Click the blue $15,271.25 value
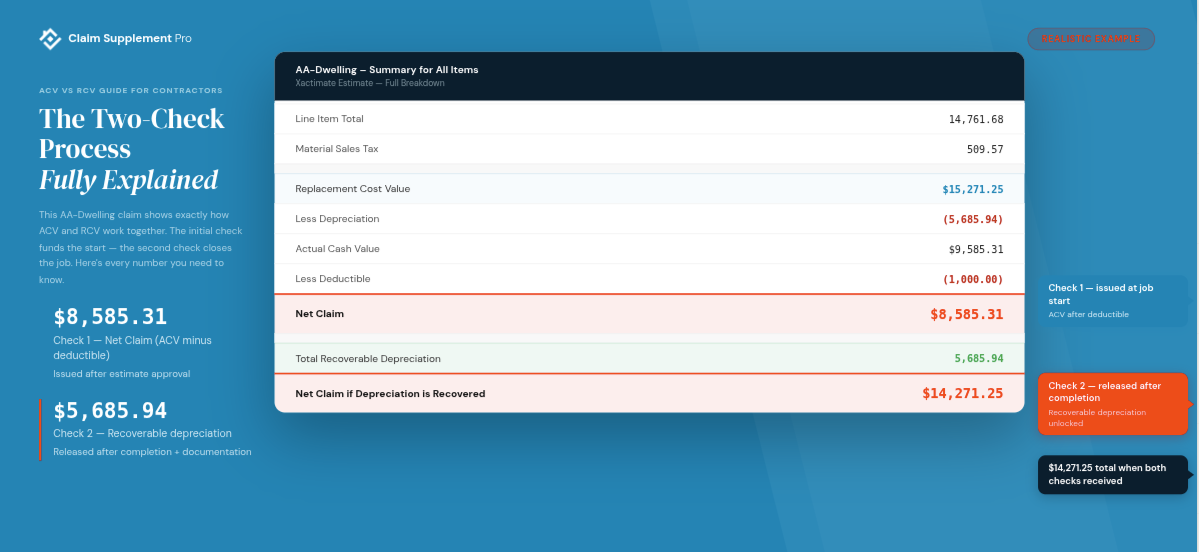 coord(973,189)
